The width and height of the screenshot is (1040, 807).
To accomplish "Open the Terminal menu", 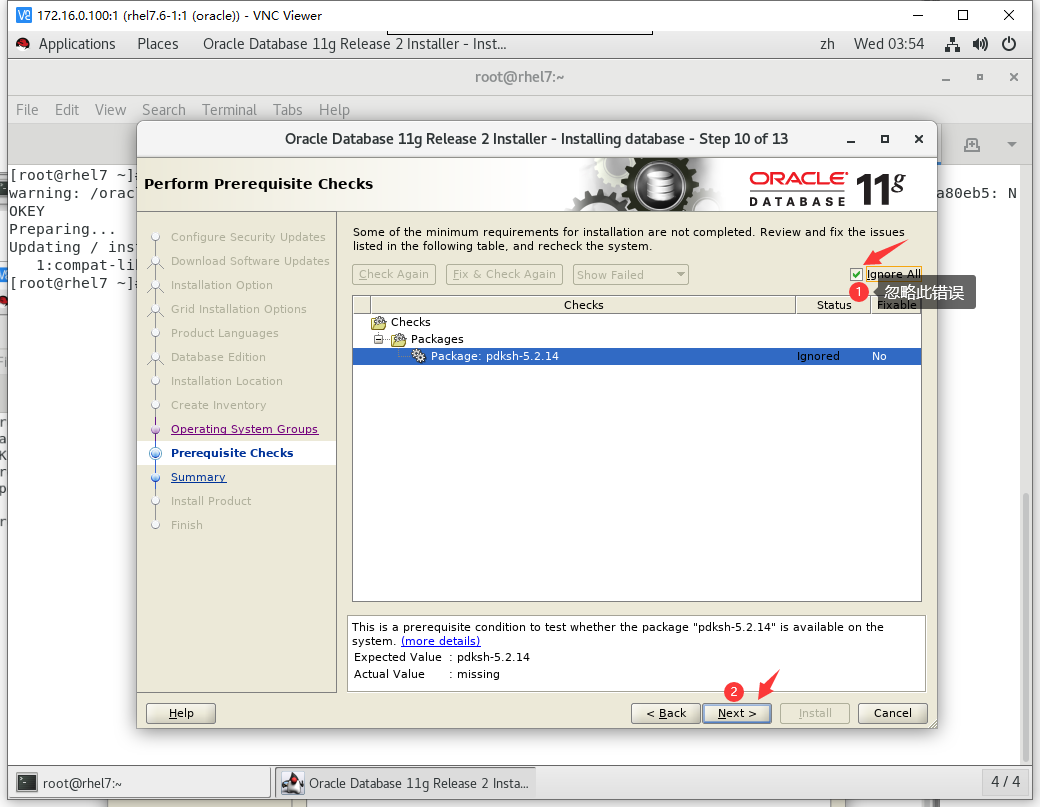I will point(229,110).
